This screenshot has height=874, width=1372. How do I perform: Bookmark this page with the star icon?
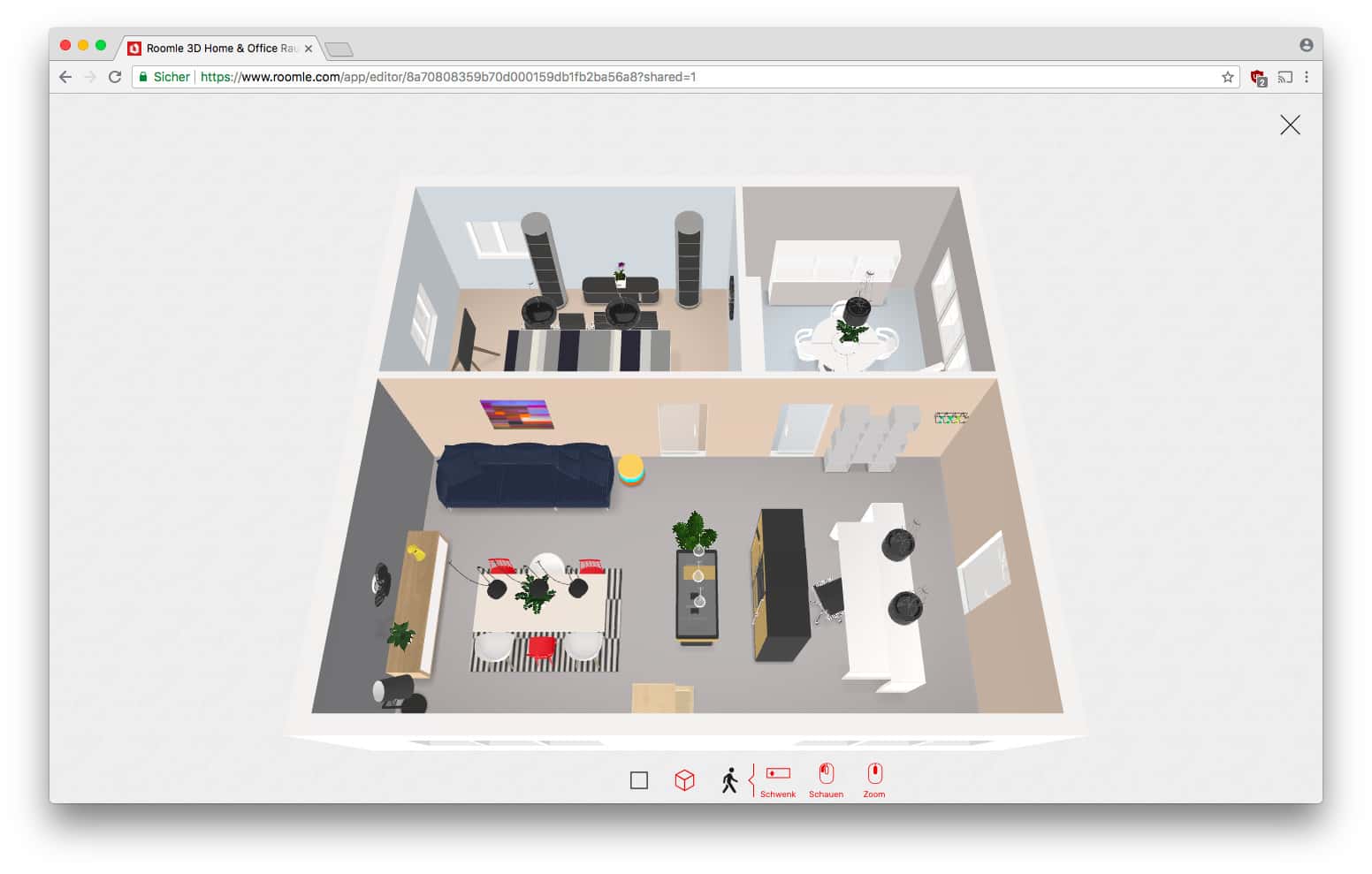coord(1227,77)
